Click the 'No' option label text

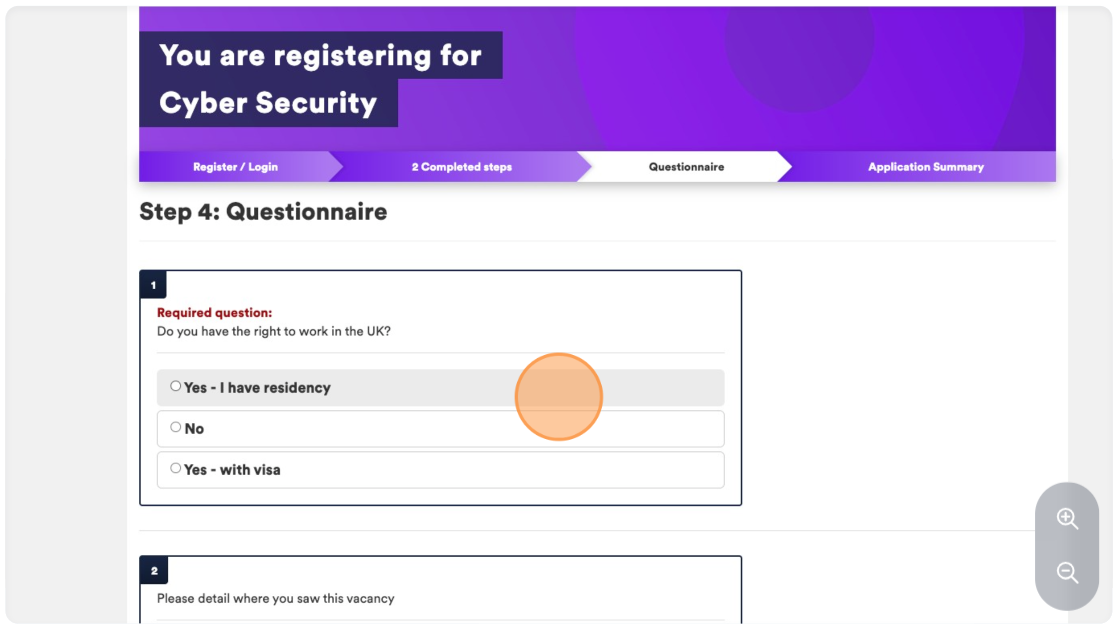pos(194,429)
